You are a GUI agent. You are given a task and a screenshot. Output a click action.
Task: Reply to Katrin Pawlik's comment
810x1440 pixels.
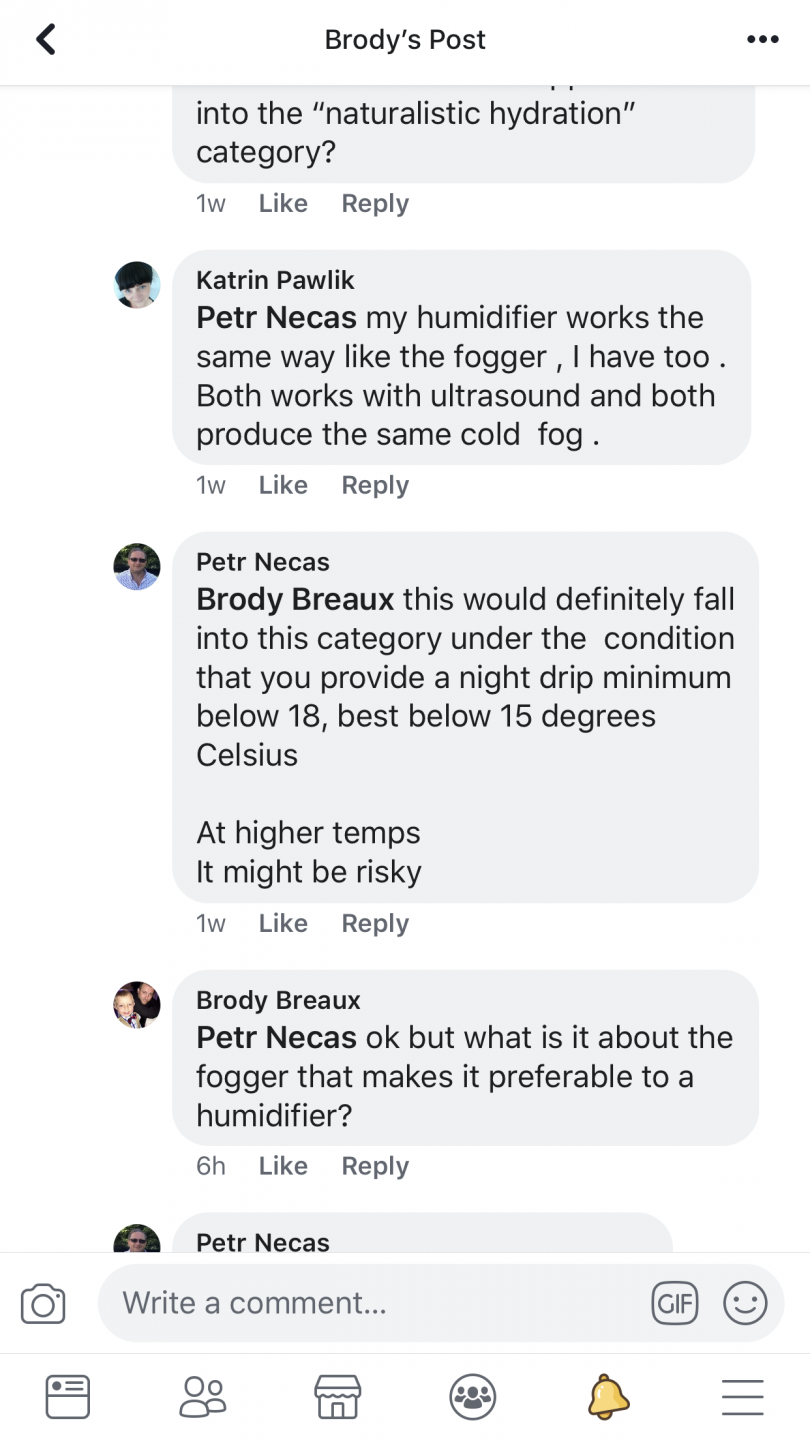pyautogui.click(x=375, y=485)
